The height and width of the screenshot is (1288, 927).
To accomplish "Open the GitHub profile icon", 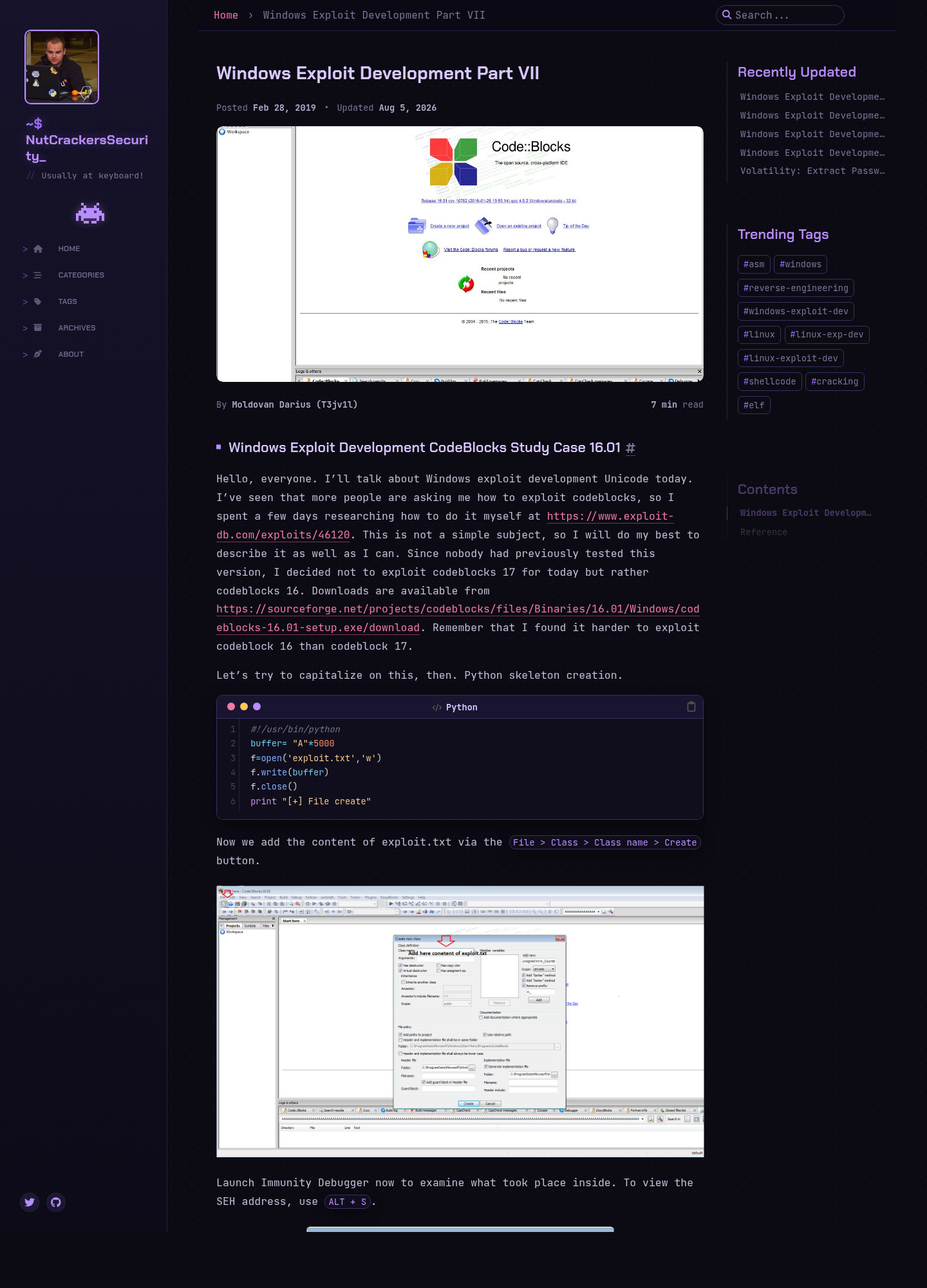I will click(x=56, y=1202).
